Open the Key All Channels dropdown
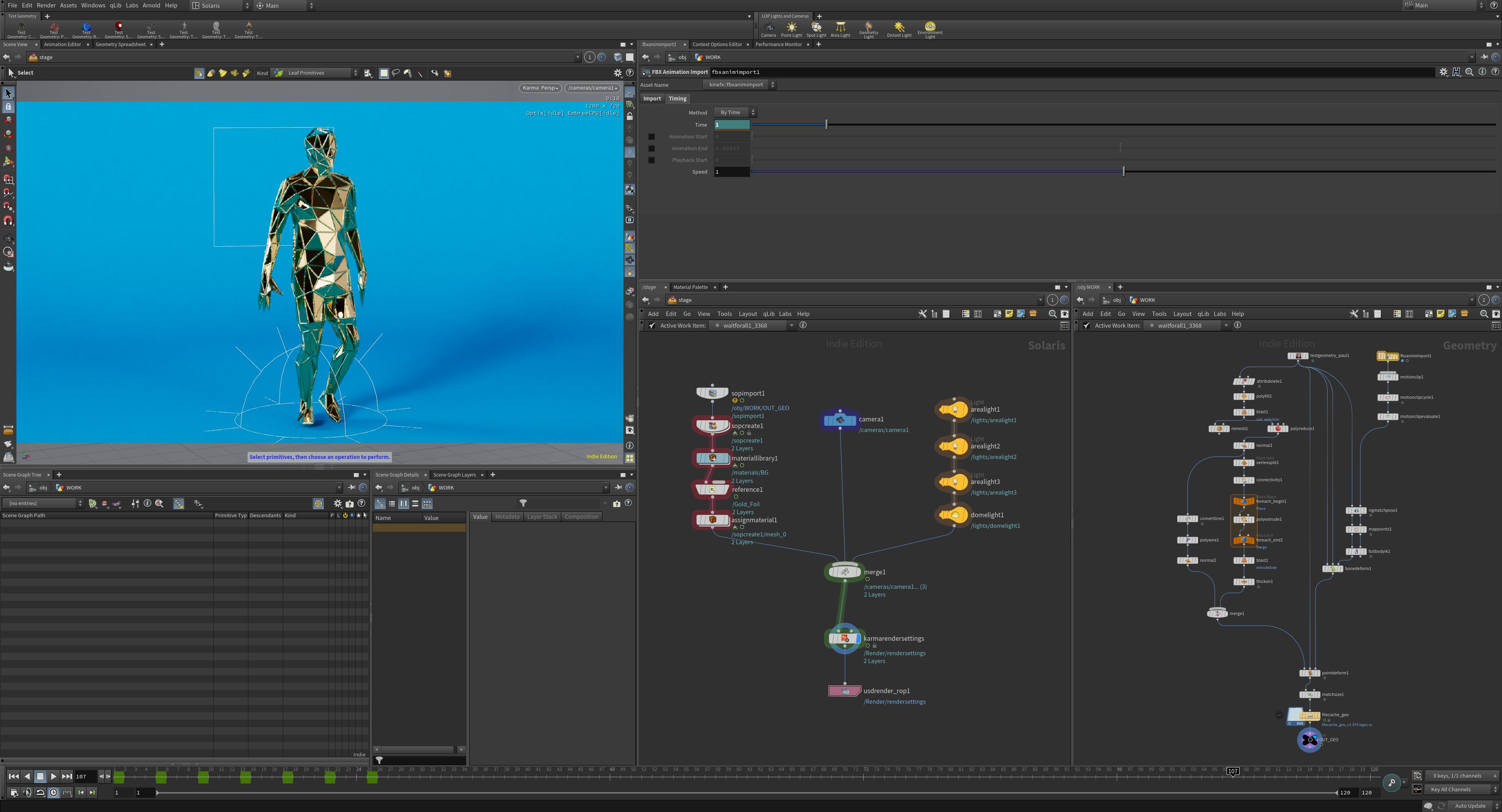The image size is (1502, 812). pyautogui.click(x=1462, y=789)
